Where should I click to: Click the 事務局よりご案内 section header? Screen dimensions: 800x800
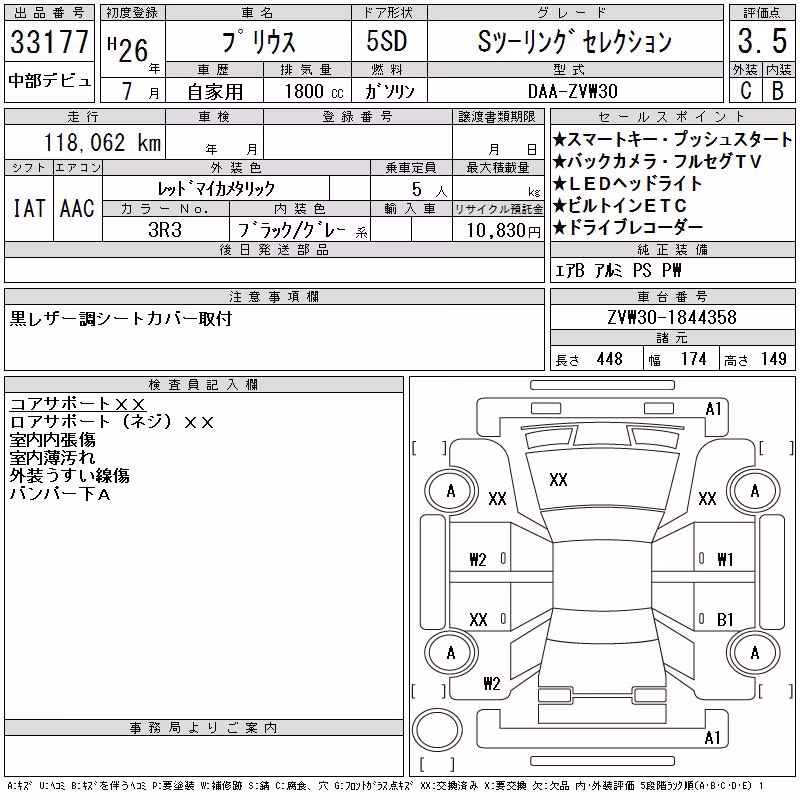tap(203, 728)
